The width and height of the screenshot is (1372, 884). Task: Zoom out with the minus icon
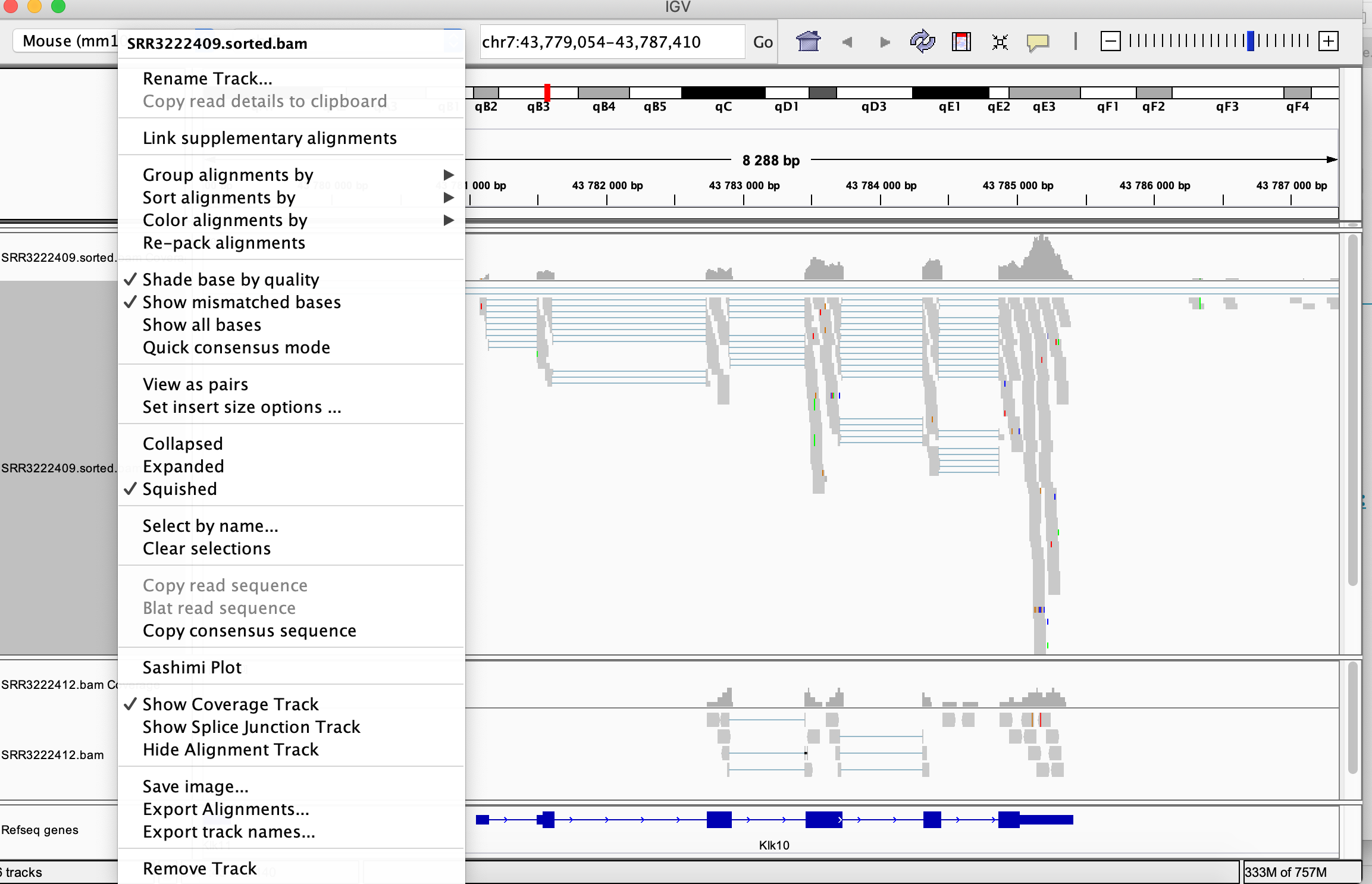point(1110,41)
